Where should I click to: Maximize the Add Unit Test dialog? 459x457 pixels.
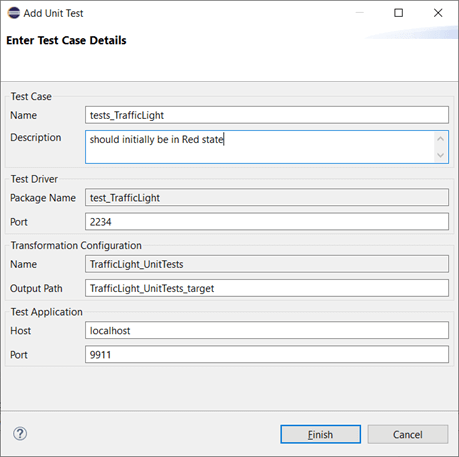(398, 13)
